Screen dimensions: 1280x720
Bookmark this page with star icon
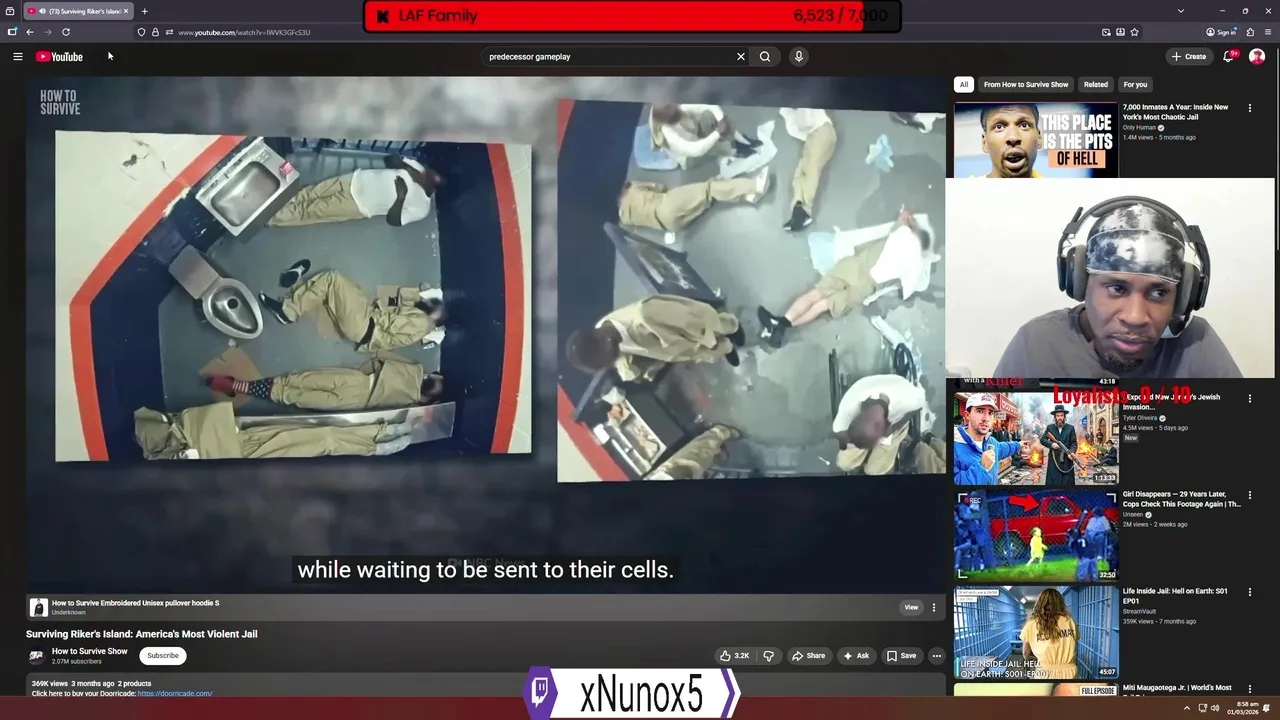pos(1134,32)
